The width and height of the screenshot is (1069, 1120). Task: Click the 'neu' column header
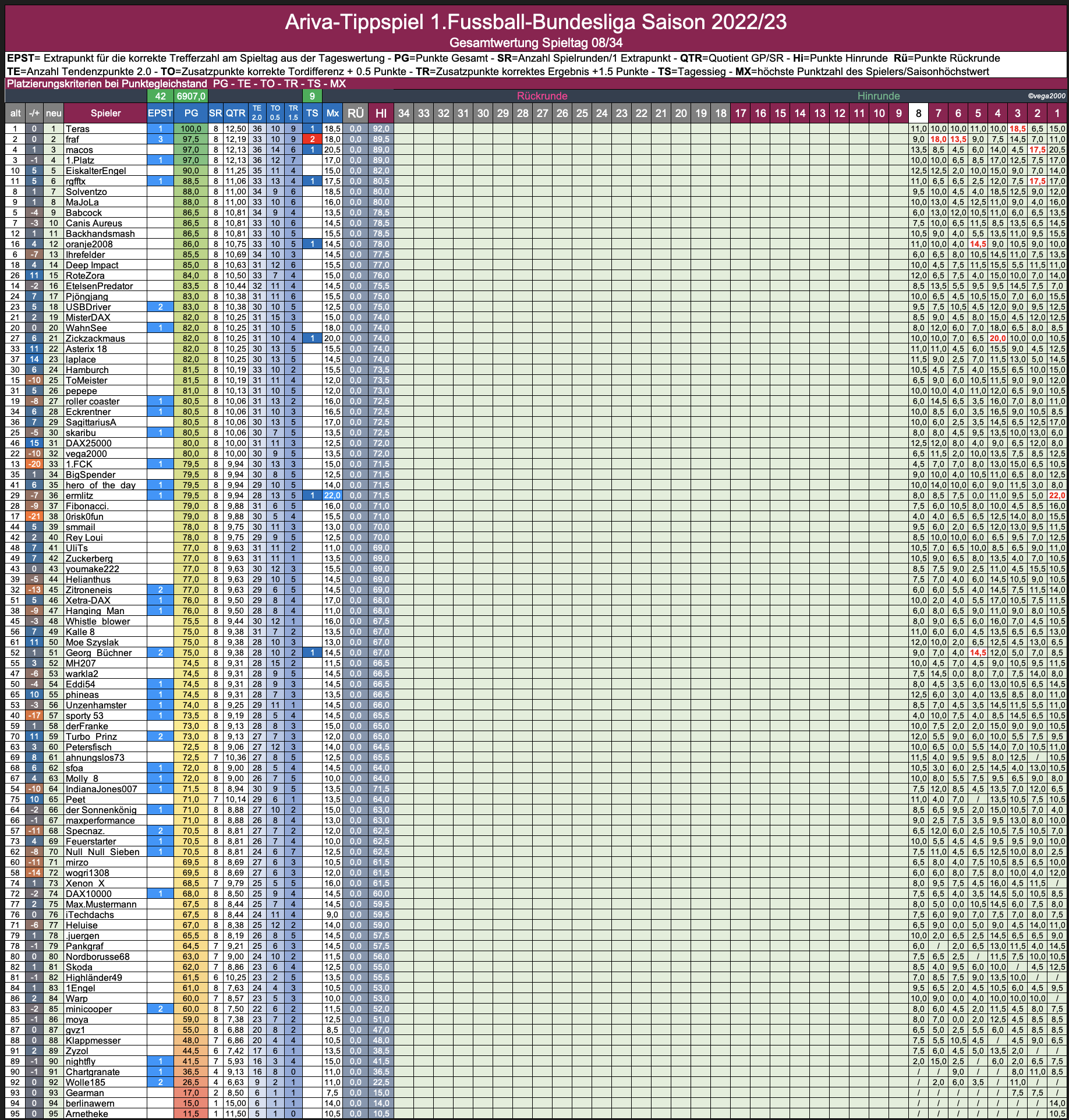pos(54,113)
